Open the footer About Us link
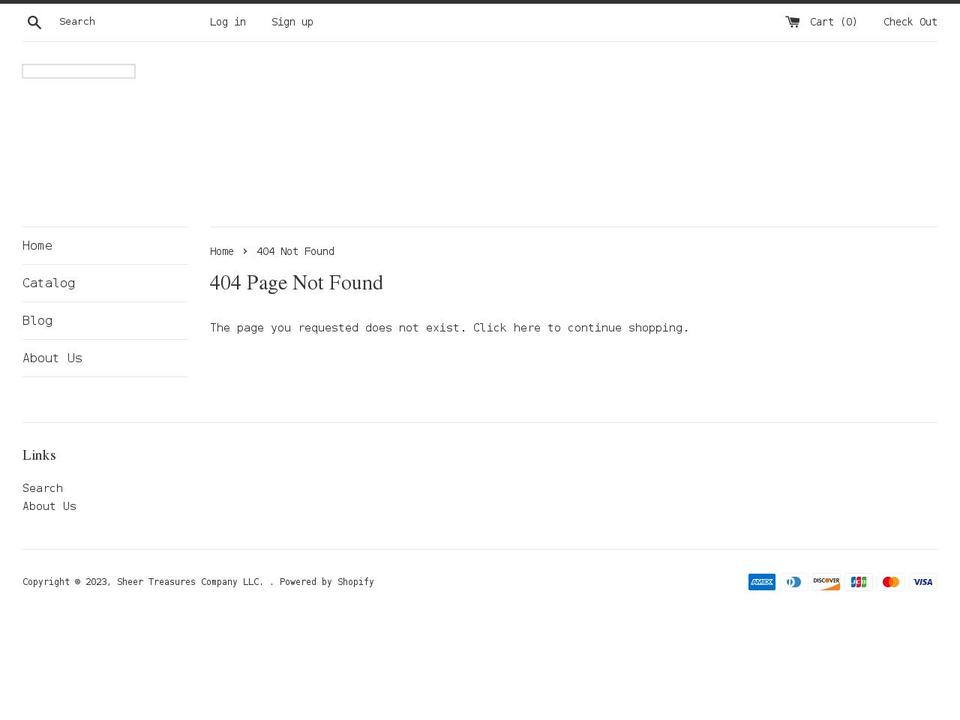The width and height of the screenshot is (960, 720). [x=50, y=506]
